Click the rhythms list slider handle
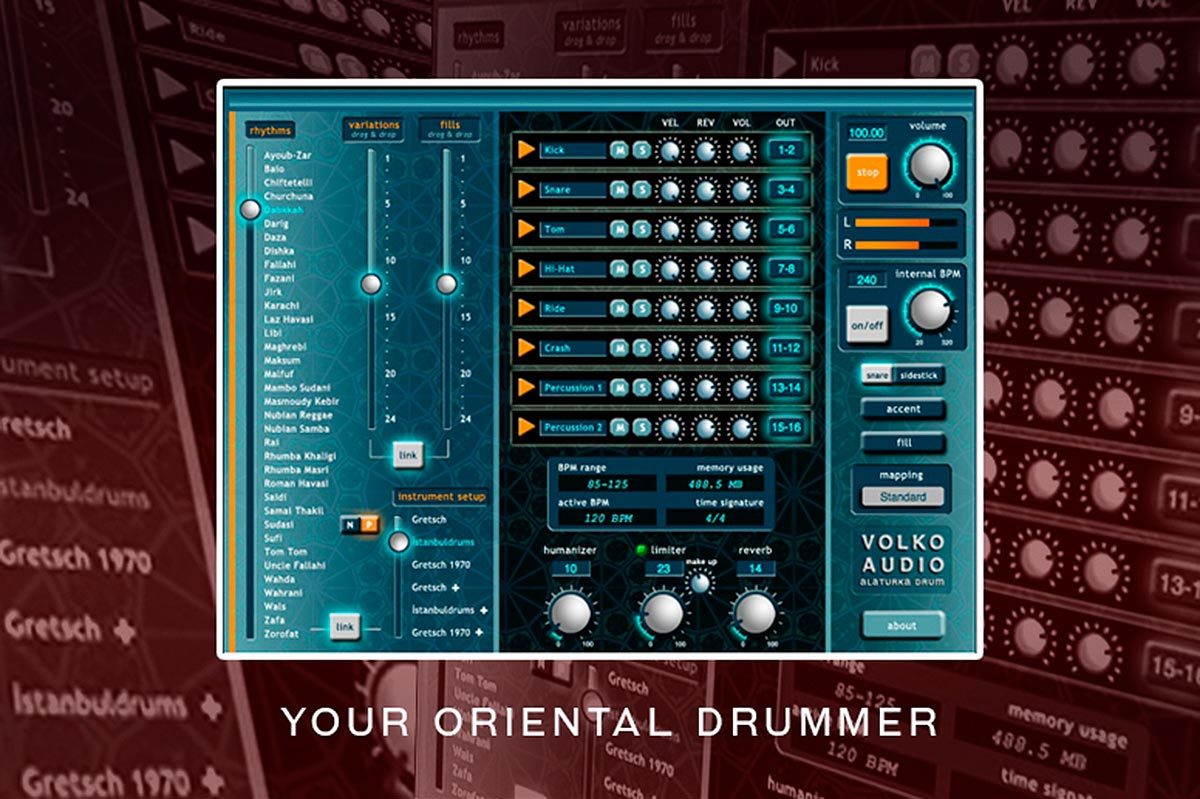Viewport: 1200px width, 799px height. coord(250,209)
